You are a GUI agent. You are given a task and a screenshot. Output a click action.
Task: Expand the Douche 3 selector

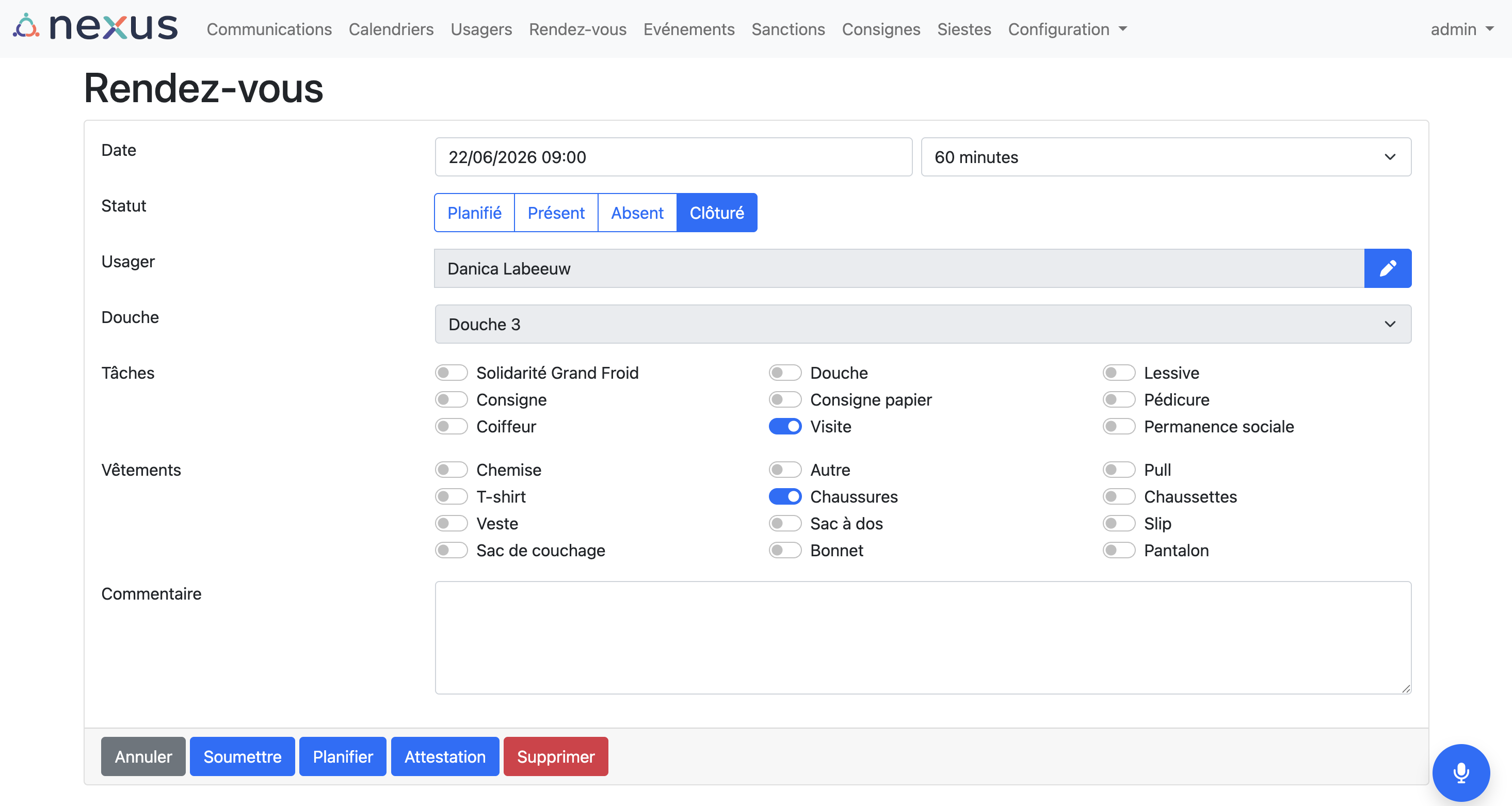tap(923, 324)
